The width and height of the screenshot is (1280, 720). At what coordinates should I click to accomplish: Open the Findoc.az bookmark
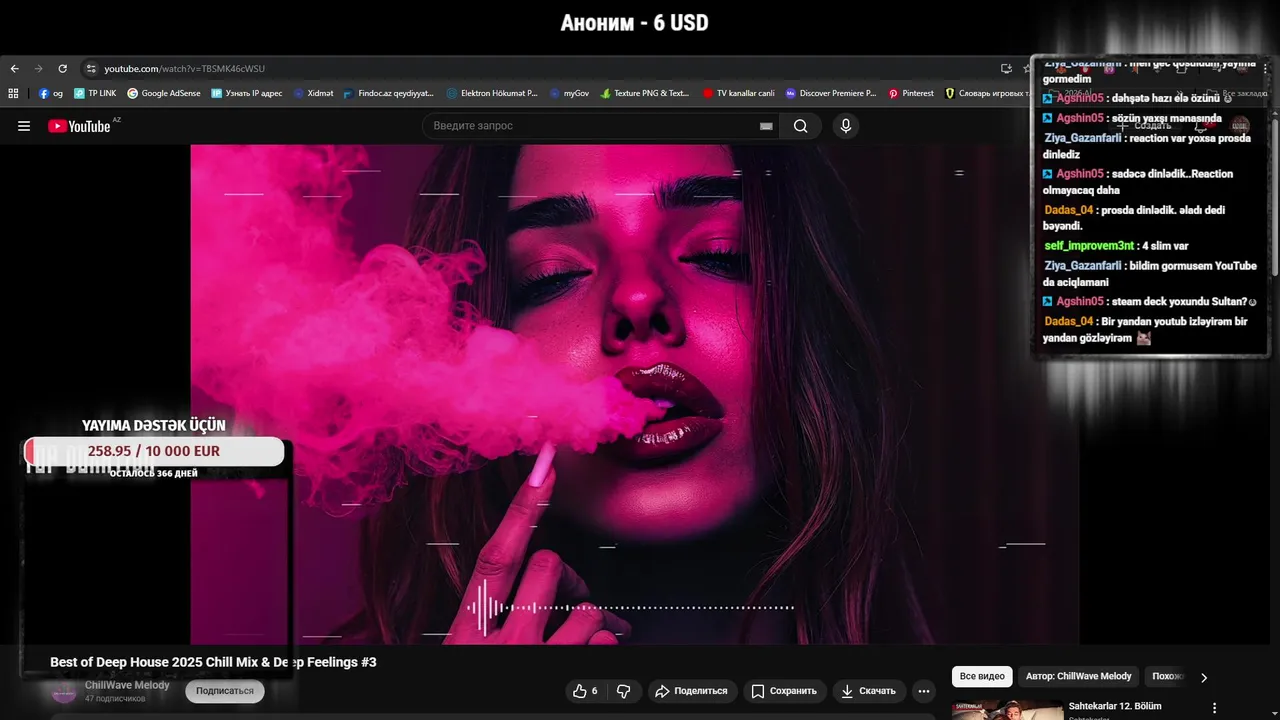388,93
